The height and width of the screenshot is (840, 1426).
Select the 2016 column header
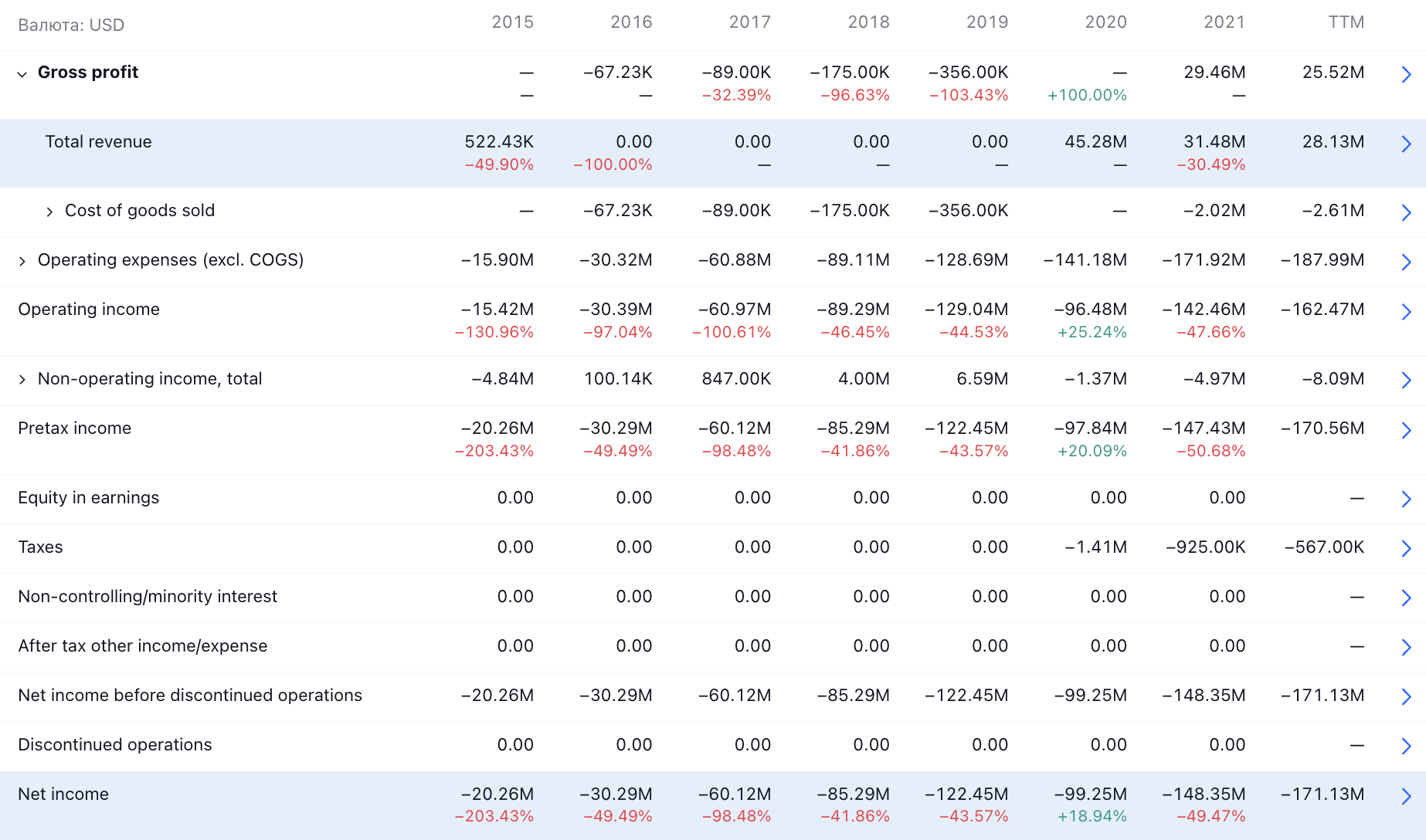pos(631,22)
